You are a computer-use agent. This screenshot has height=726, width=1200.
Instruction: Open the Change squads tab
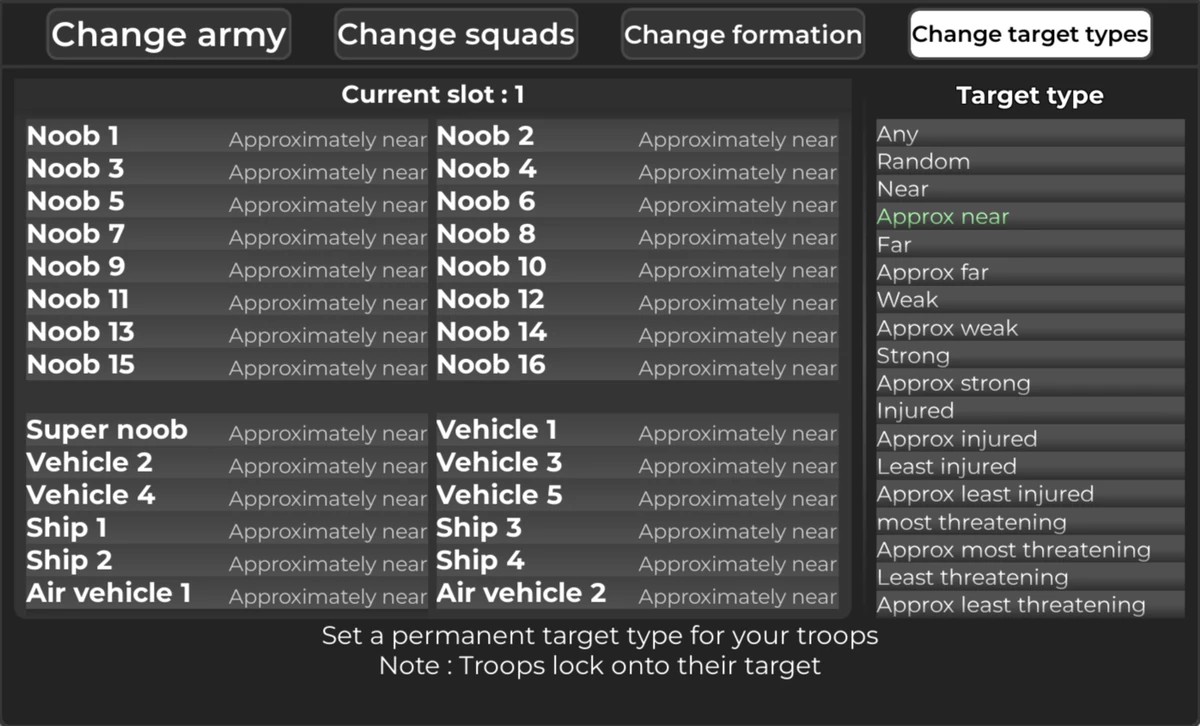click(x=456, y=34)
